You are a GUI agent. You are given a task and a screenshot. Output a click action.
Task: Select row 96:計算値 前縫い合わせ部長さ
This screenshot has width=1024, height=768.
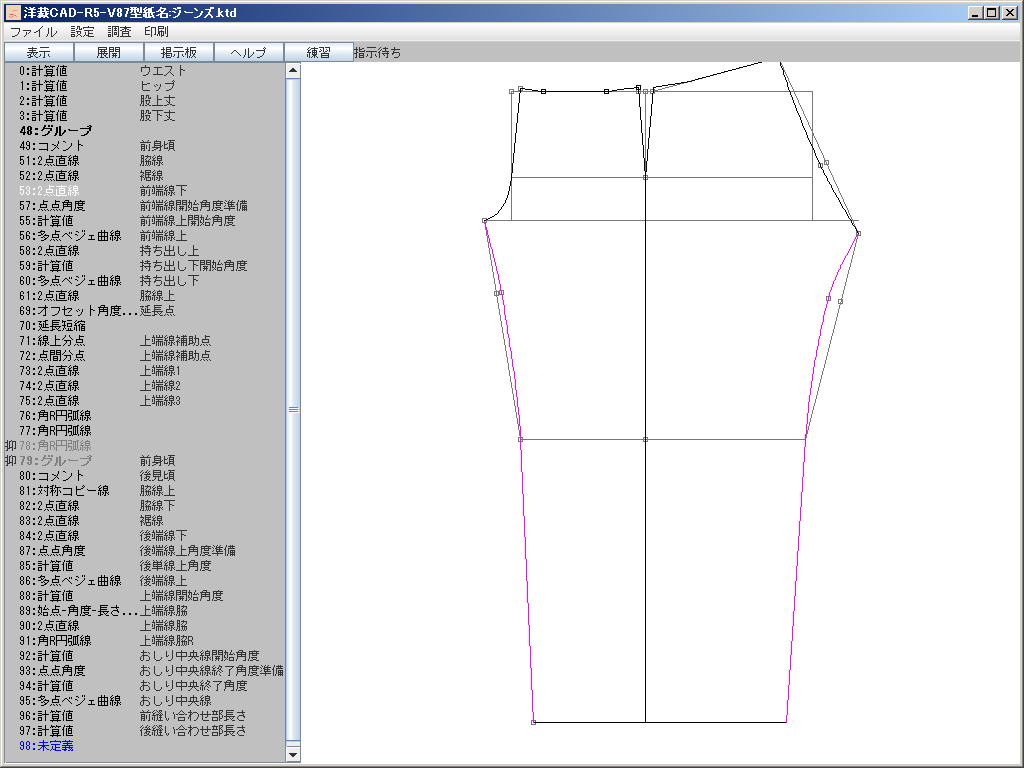tap(145, 716)
